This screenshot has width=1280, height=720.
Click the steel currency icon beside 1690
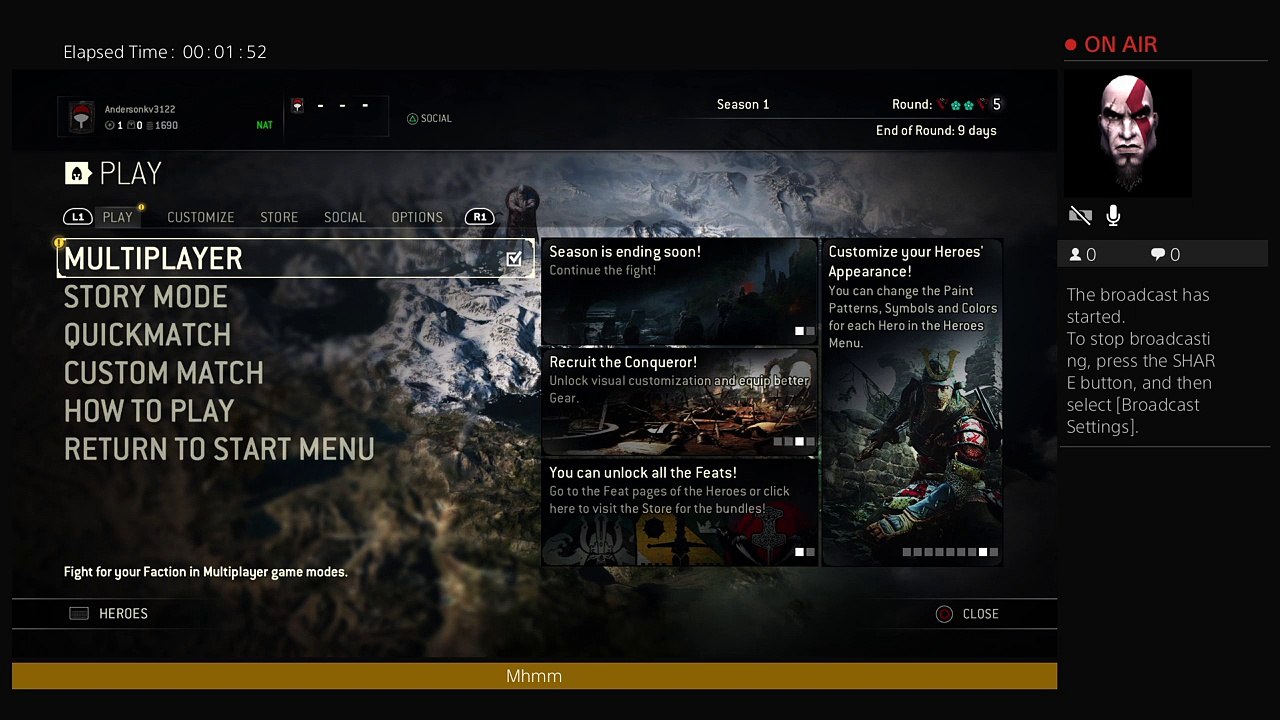[x=148, y=126]
